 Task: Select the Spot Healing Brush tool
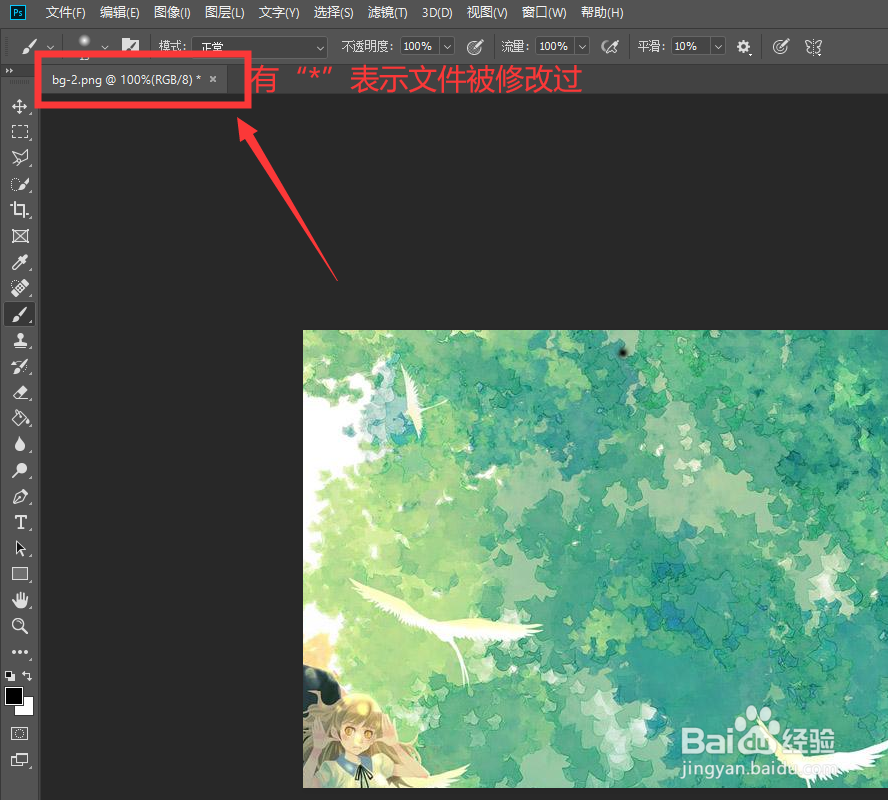click(x=20, y=288)
